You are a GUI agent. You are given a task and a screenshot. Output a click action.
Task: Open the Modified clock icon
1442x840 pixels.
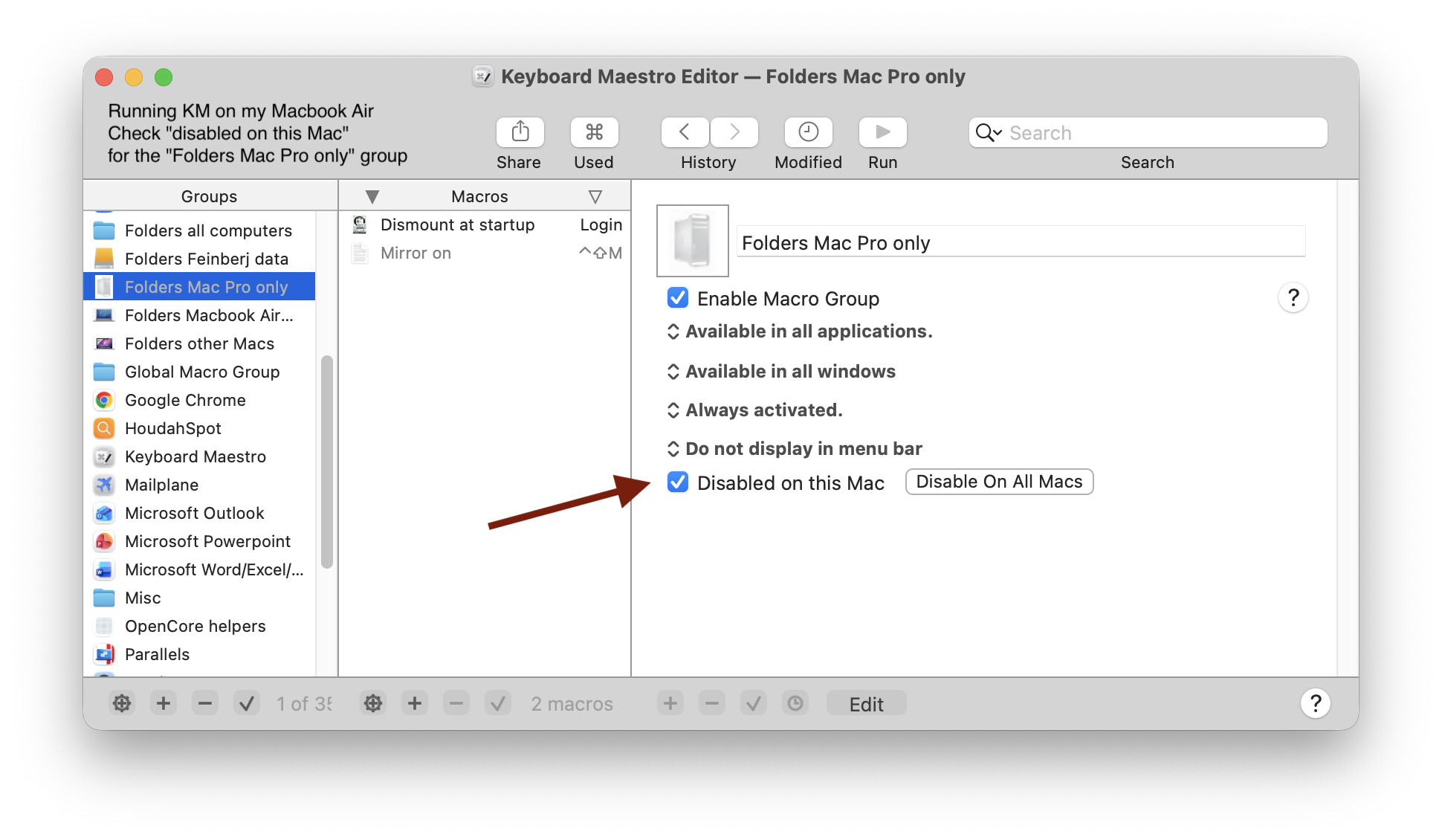(808, 132)
